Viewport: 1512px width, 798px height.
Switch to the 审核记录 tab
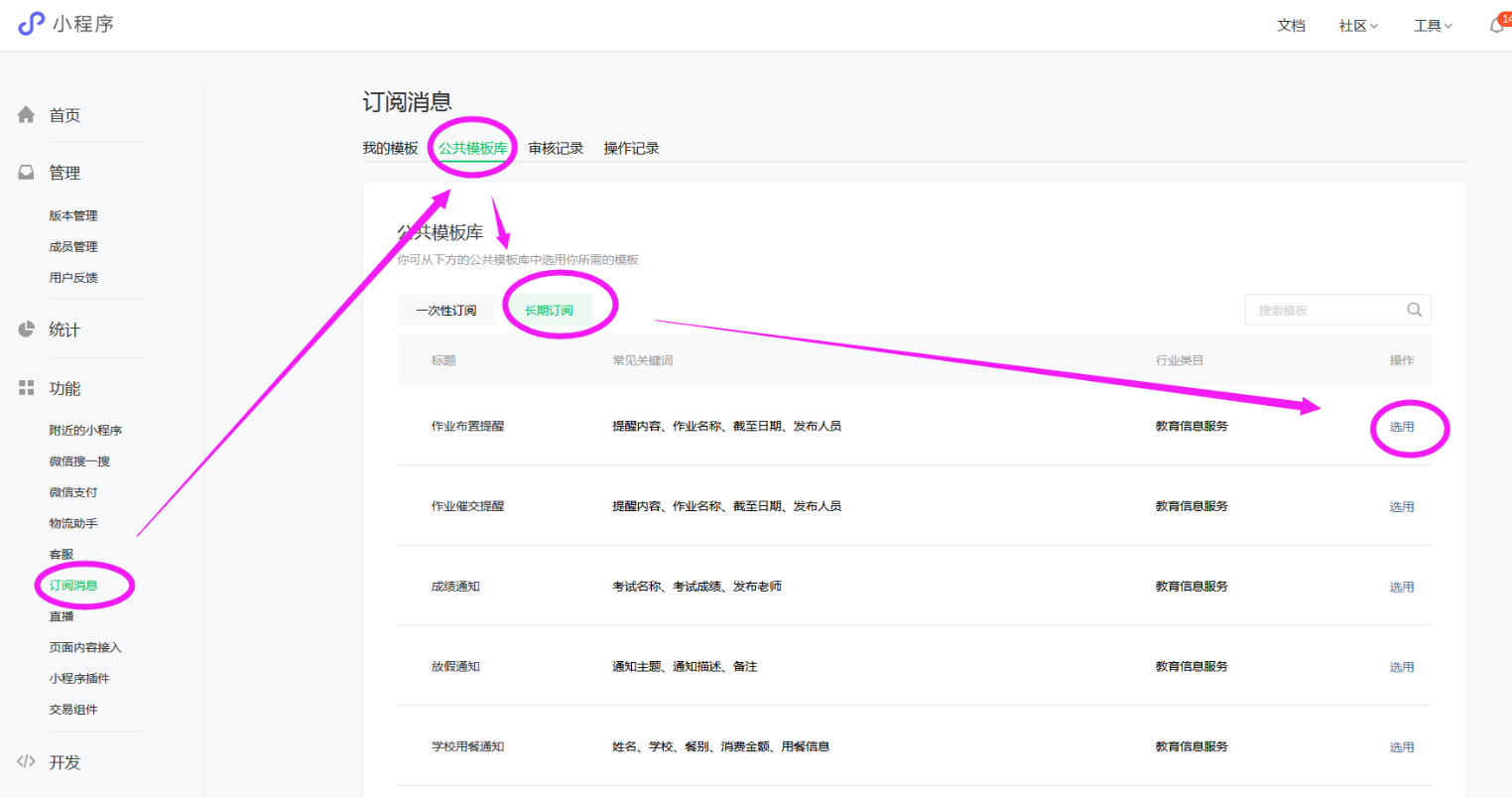556,148
